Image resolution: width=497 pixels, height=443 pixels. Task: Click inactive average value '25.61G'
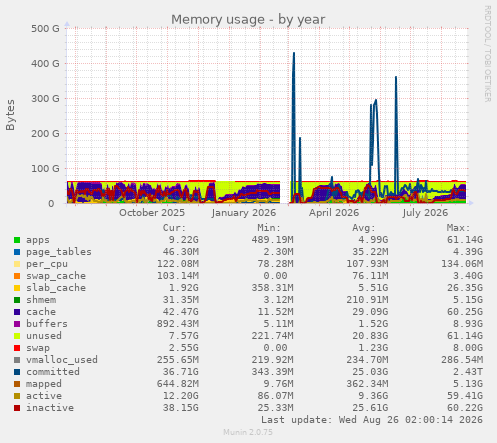[370, 408]
